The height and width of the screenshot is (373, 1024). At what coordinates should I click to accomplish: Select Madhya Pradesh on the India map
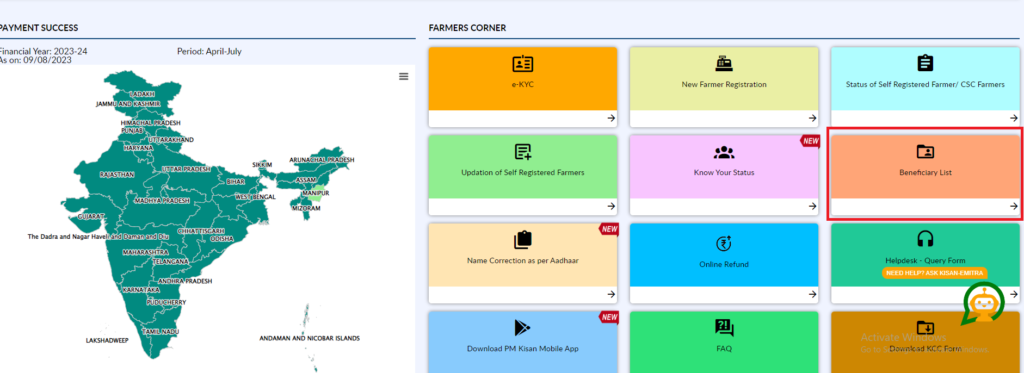tap(162, 201)
